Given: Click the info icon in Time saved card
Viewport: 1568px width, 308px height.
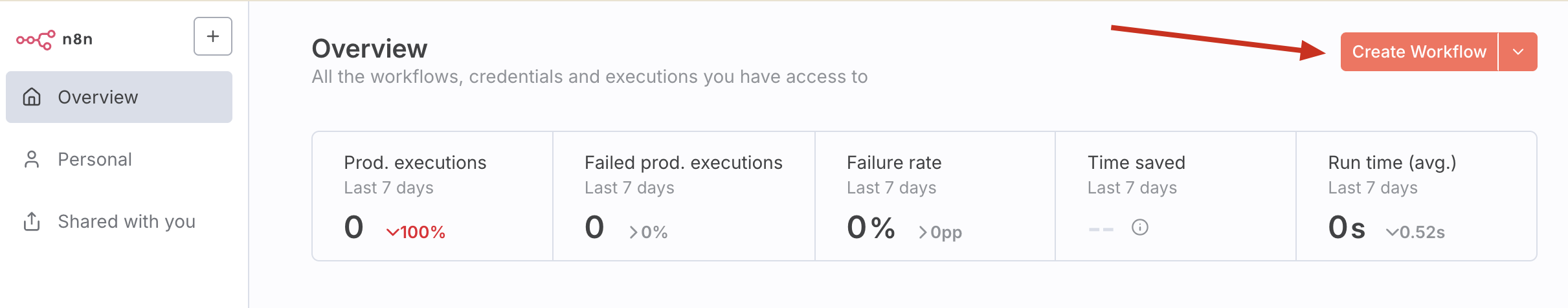Looking at the screenshot, I should tap(1139, 228).
